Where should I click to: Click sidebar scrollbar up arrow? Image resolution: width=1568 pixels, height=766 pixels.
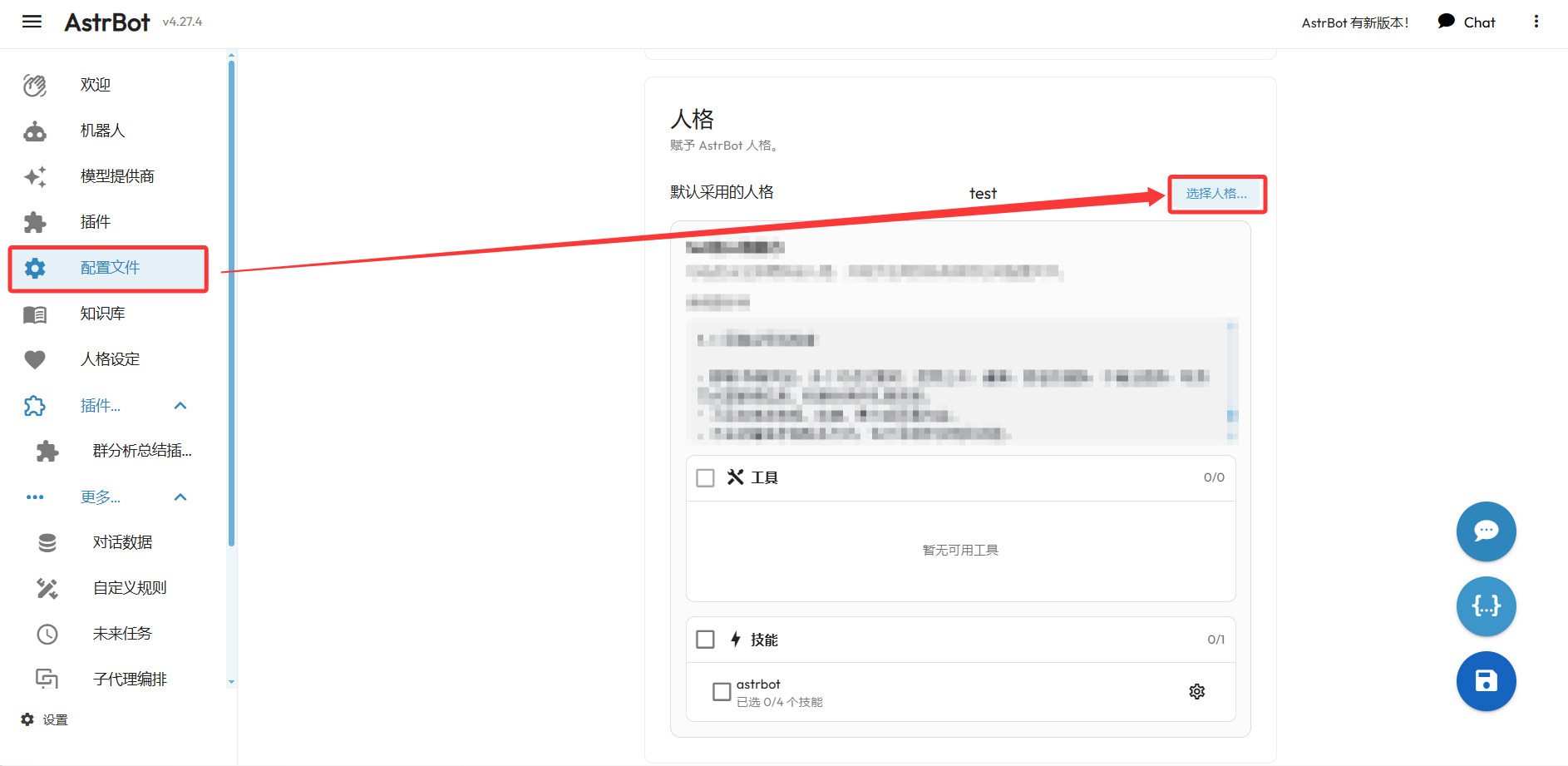click(231, 55)
